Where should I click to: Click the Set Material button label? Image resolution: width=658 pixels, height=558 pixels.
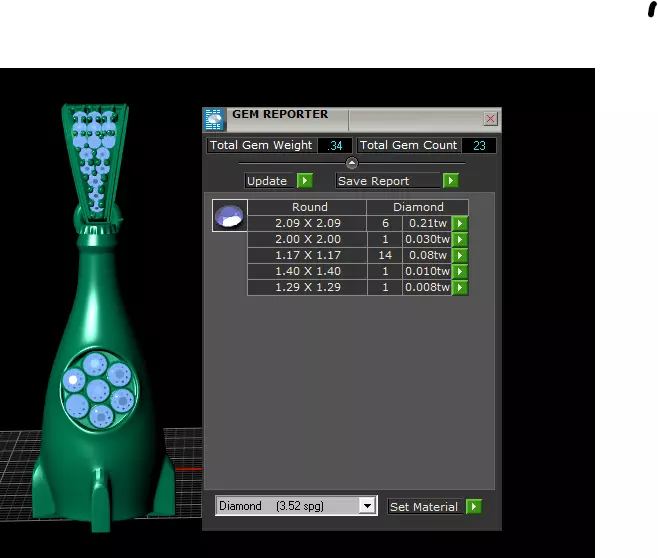click(424, 507)
